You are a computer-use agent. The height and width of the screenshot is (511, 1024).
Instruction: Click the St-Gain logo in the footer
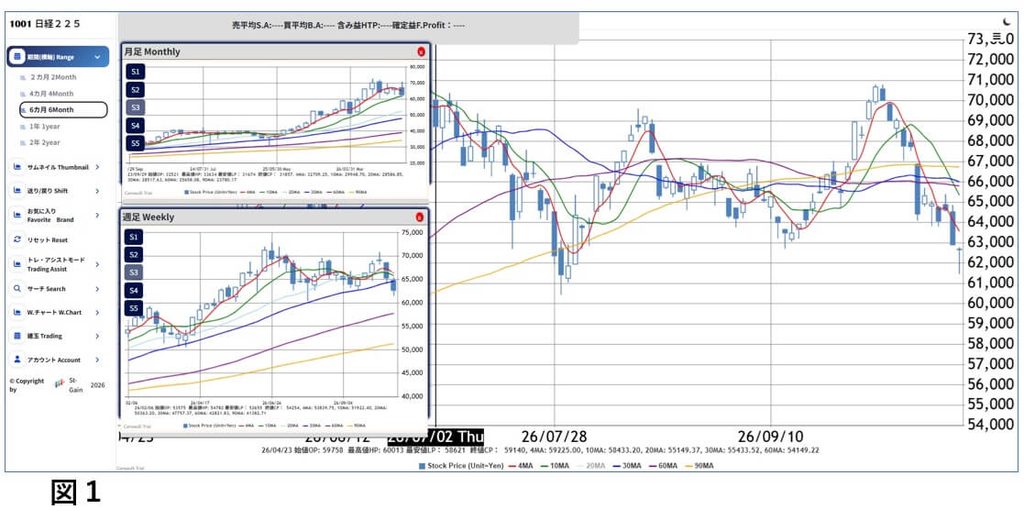[61, 383]
